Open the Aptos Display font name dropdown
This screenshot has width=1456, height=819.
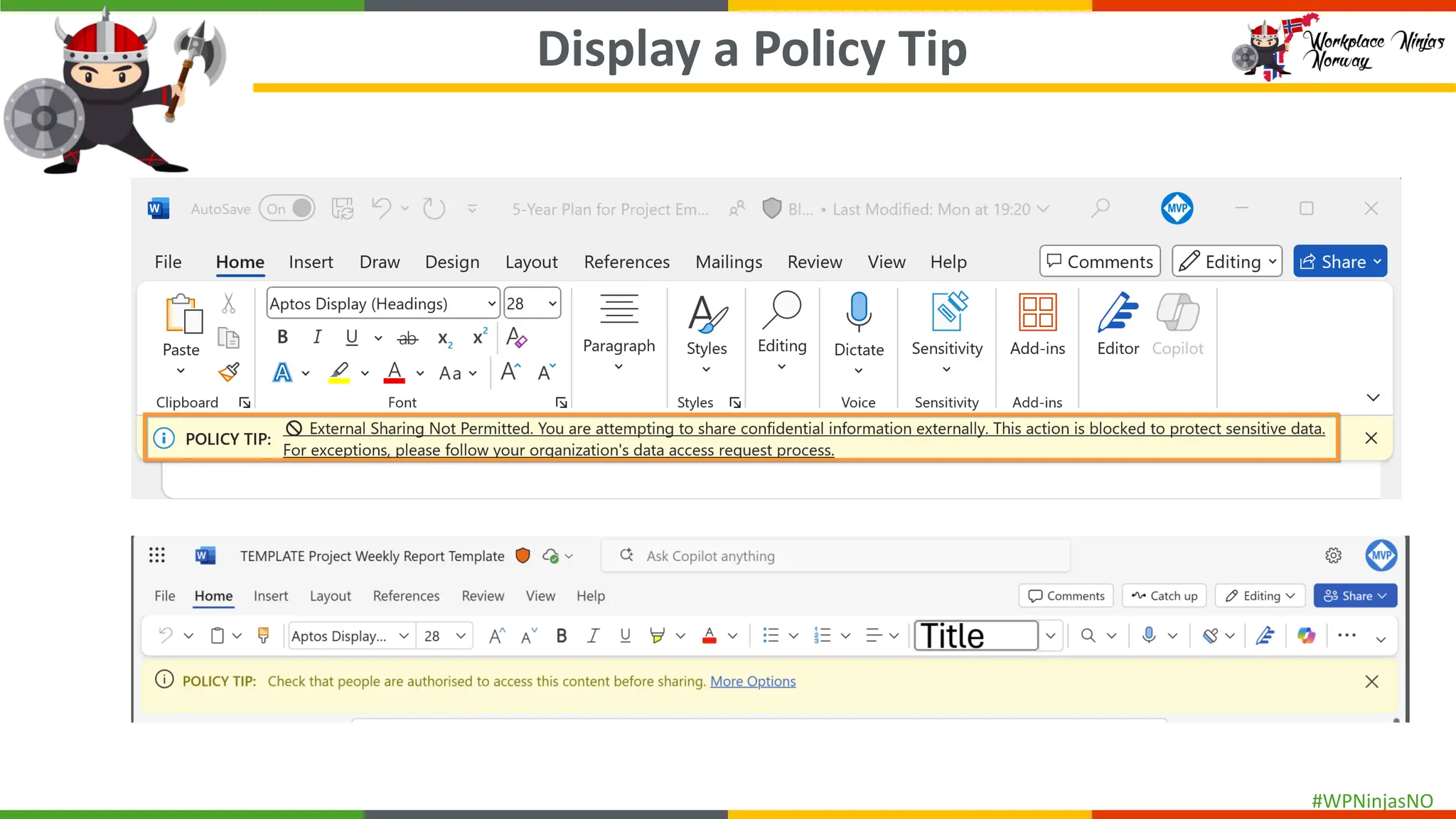[382, 304]
